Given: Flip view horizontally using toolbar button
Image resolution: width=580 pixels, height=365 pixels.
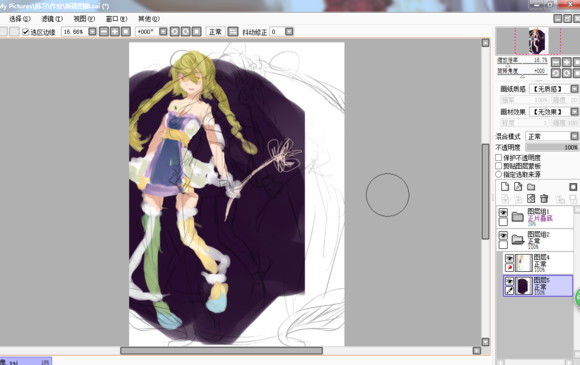Looking at the screenshot, I should (x=233, y=32).
